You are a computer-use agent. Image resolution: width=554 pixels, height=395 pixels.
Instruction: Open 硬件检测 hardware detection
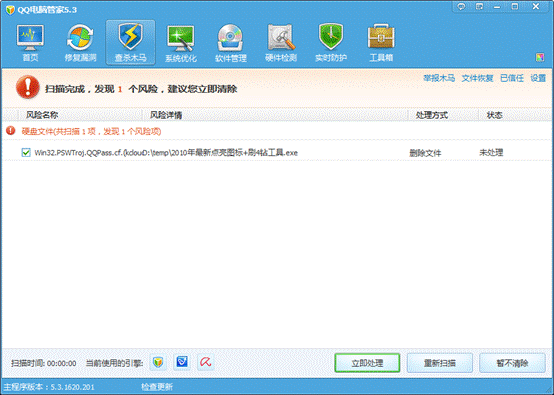(x=281, y=43)
